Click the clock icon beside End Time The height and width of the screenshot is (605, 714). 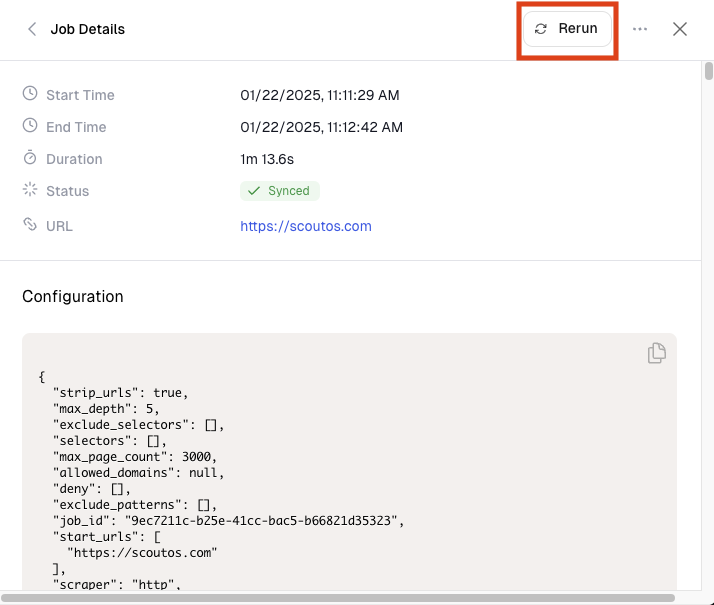30,126
